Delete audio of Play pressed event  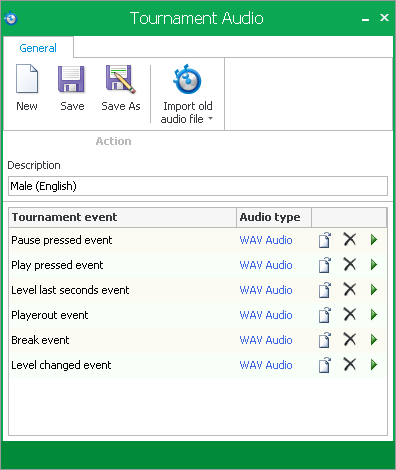point(350,265)
